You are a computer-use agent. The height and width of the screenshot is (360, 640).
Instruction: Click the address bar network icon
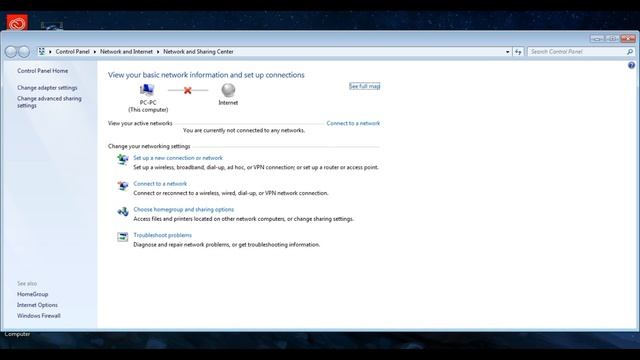tap(41, 51)
